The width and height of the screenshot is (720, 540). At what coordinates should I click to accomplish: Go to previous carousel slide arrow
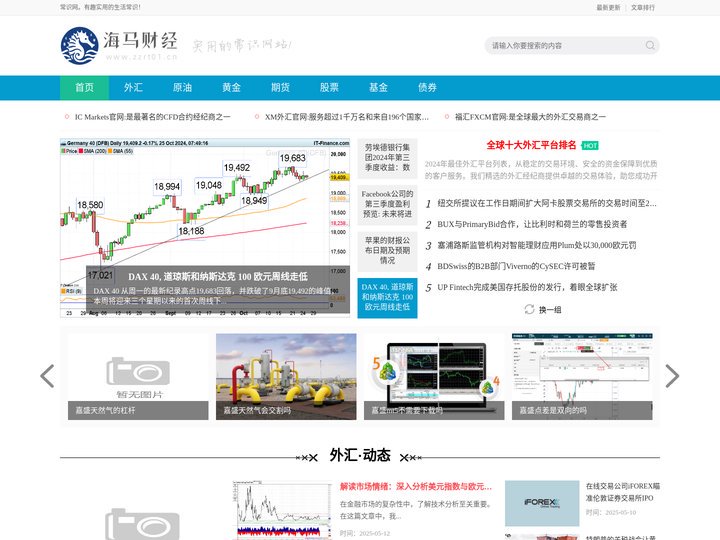point(47,376)
